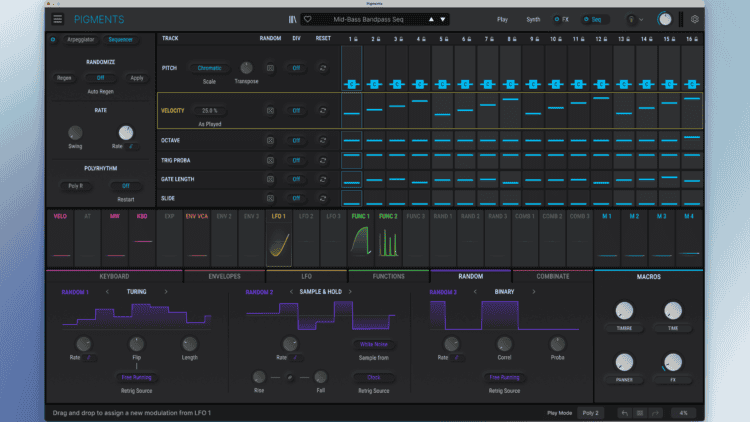The width and height of the screenshot is (750, 422).
Task: Open Random 2 Clock retrig source dropdown
Action: (x=374, y=378)
